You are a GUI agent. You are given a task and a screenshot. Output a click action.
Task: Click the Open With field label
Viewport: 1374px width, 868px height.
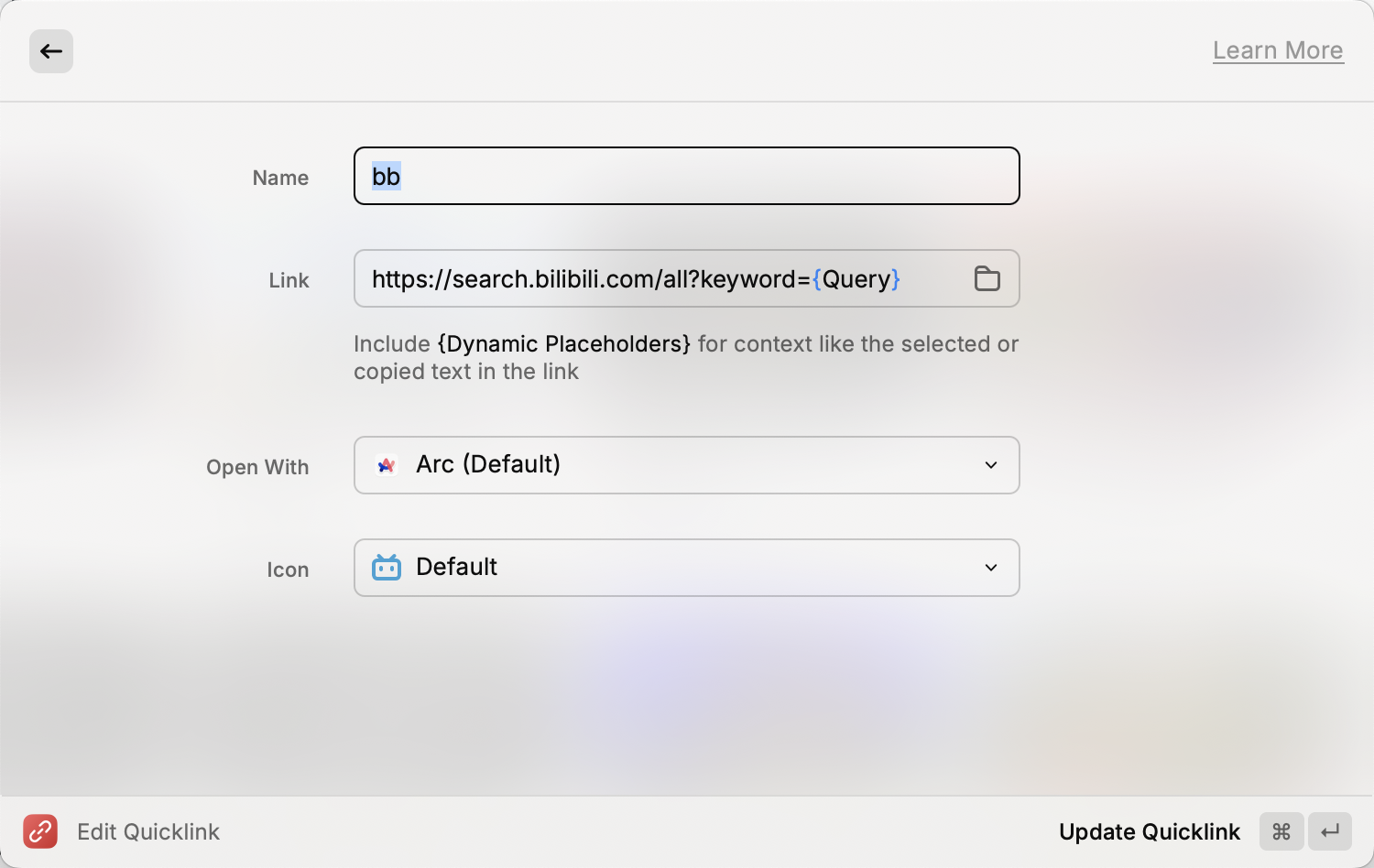pos(257,467)
